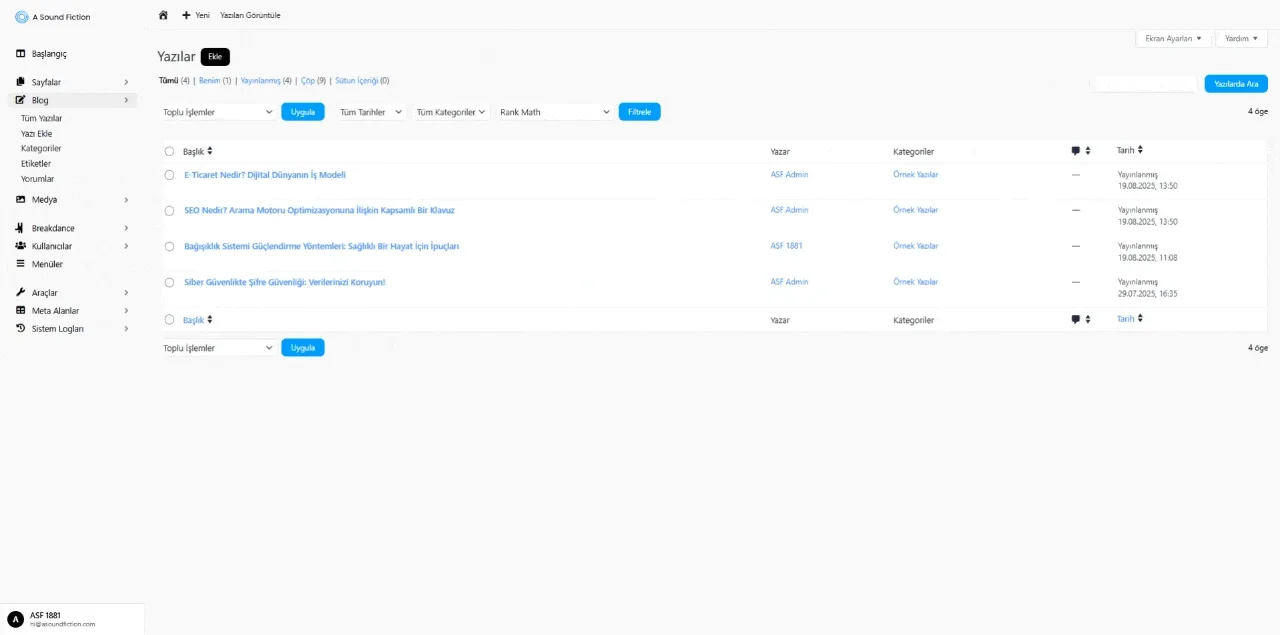Viewport: 1280px width, 635px height.
Task: Open the top Toplu İşlemler dropdown
Action: coord(218,112)
